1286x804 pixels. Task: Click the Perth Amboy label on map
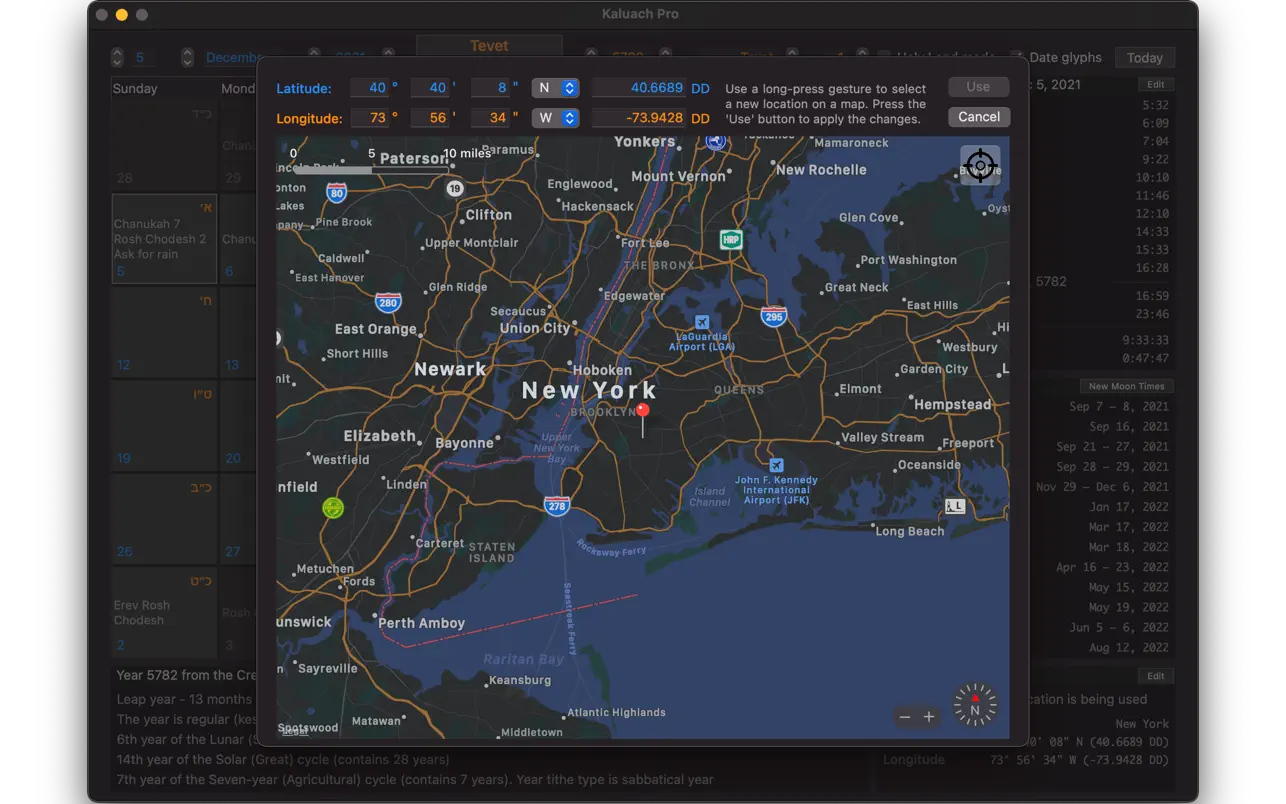pyautogui.click(x=421, y=623)
